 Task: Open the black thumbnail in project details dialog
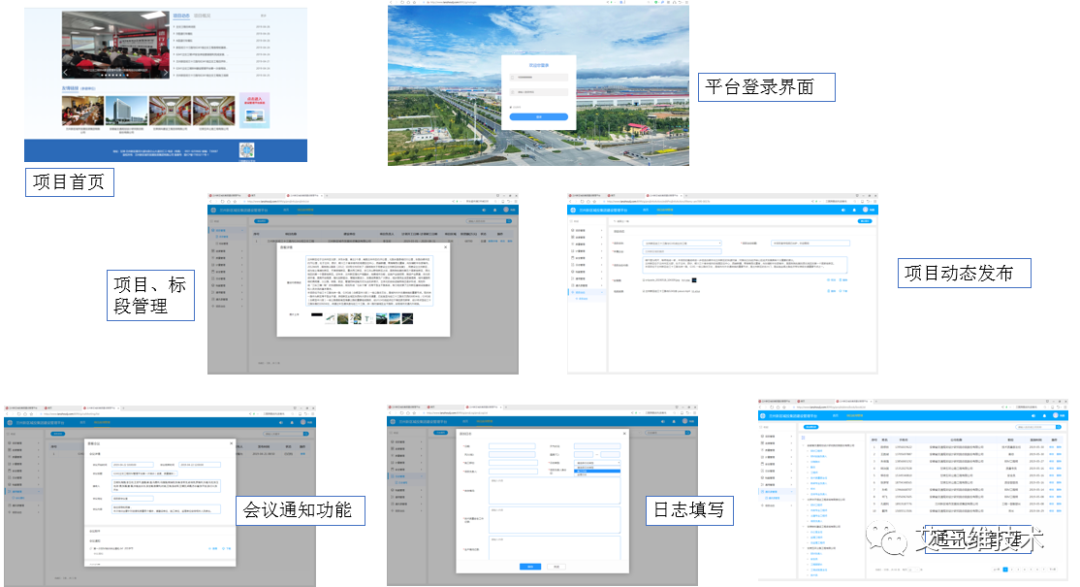316,316
